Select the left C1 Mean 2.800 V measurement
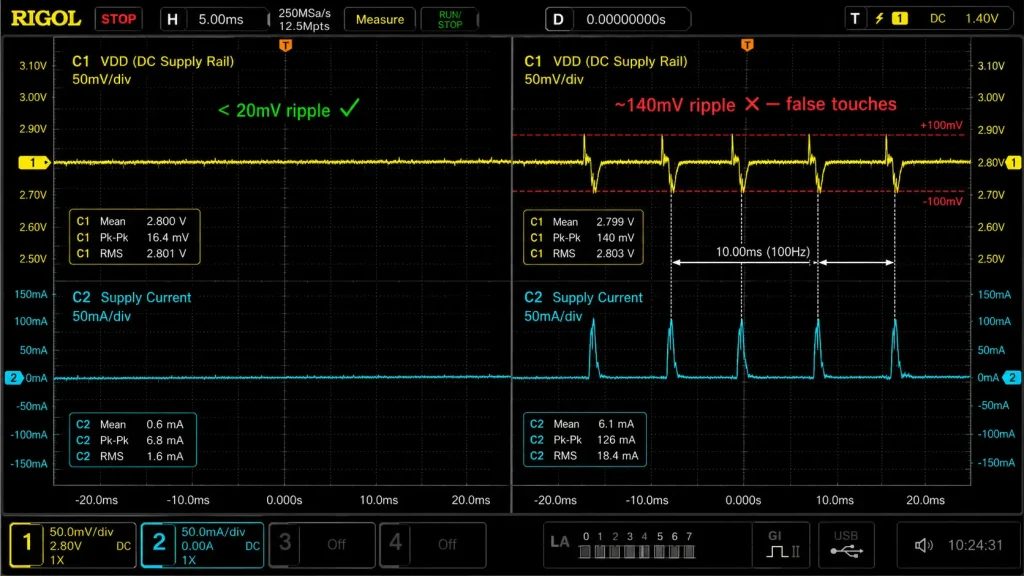The width and height of the screenshot is (1024, 576). [133, 221]
